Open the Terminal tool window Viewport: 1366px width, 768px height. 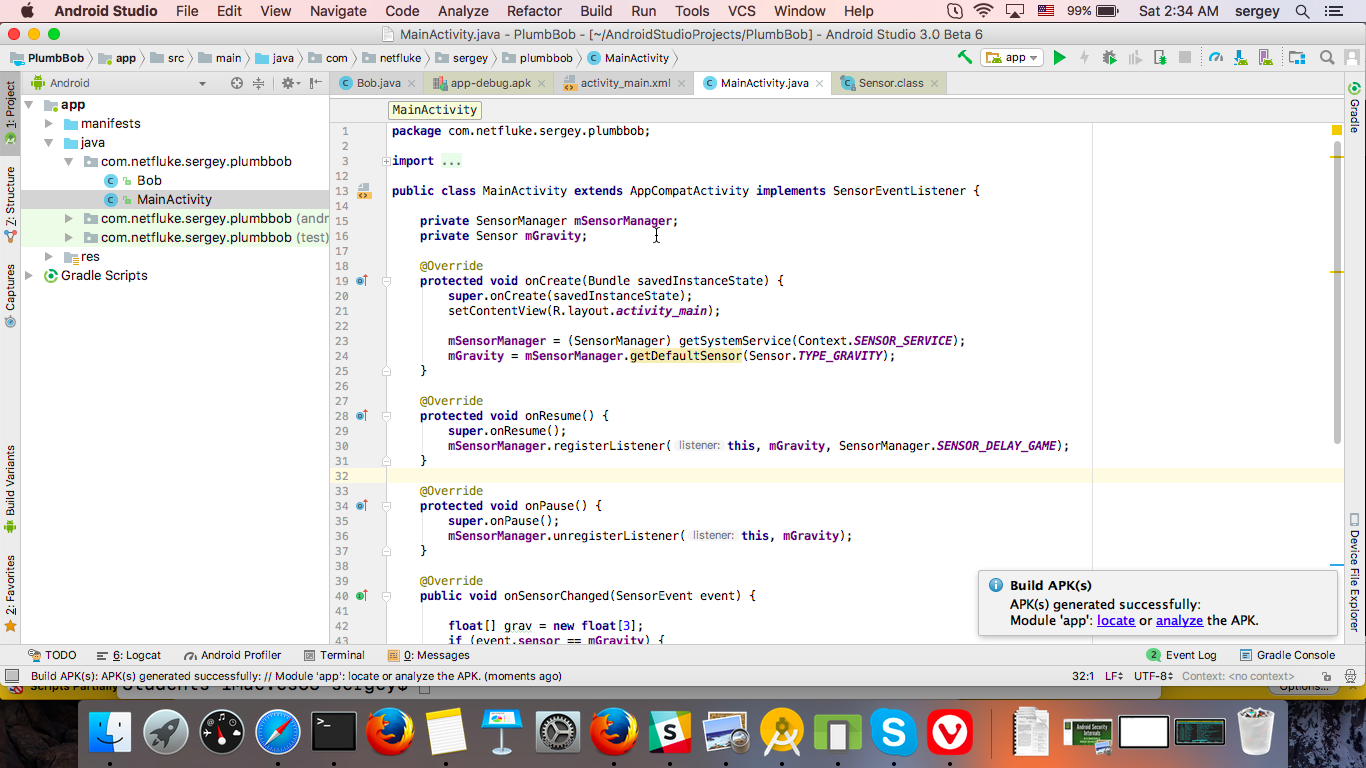tap(333, 655)
